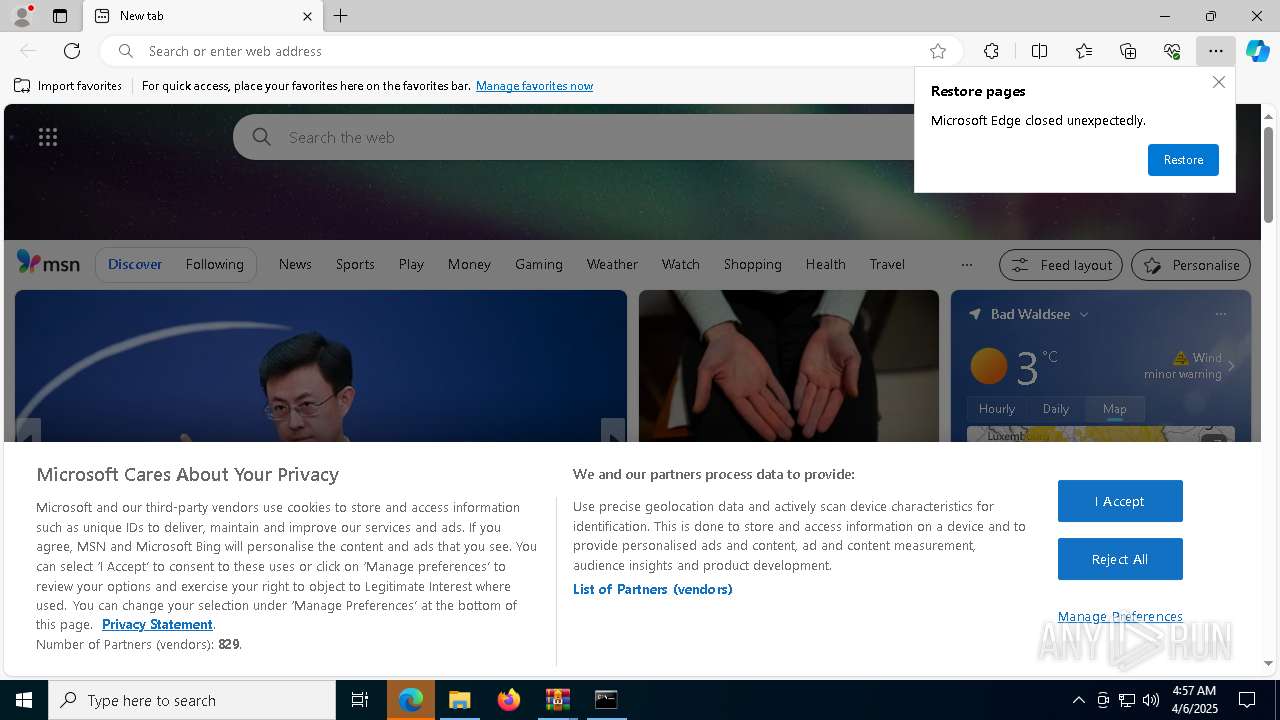
Task: Open the Play category
Action: click(411, 264)
